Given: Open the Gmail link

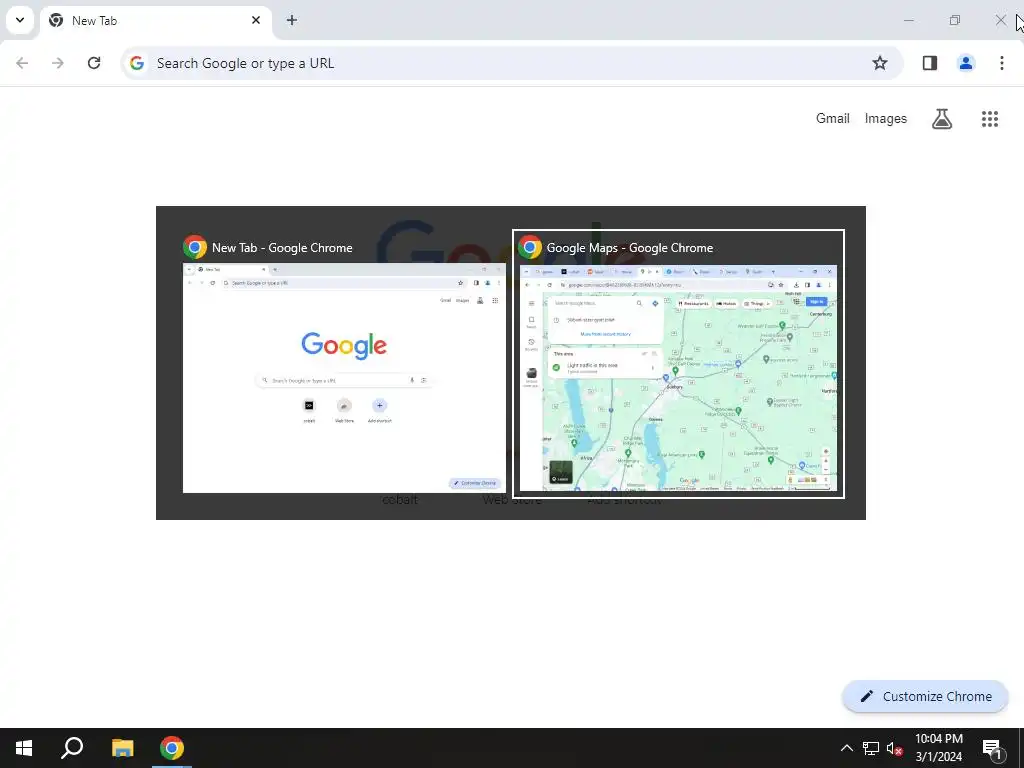Looking at the screenshot, I should pos(833,118).
